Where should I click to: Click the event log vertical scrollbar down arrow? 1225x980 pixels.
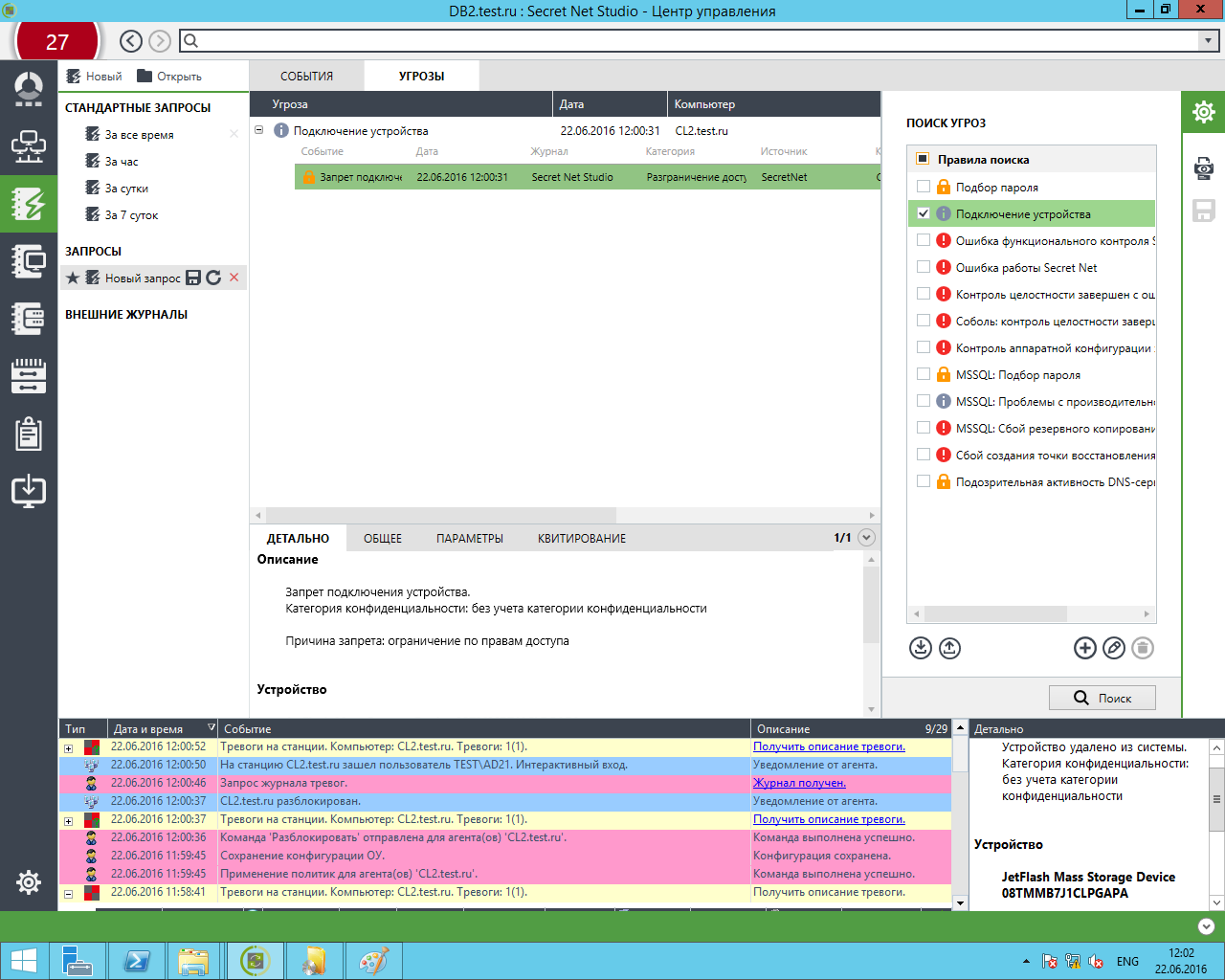tap(960, 902)
